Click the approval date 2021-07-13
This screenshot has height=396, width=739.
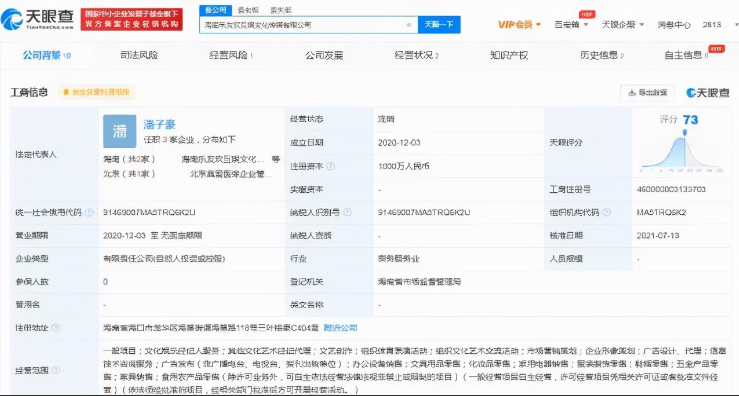pyautogui.click(x=658, y=235)
